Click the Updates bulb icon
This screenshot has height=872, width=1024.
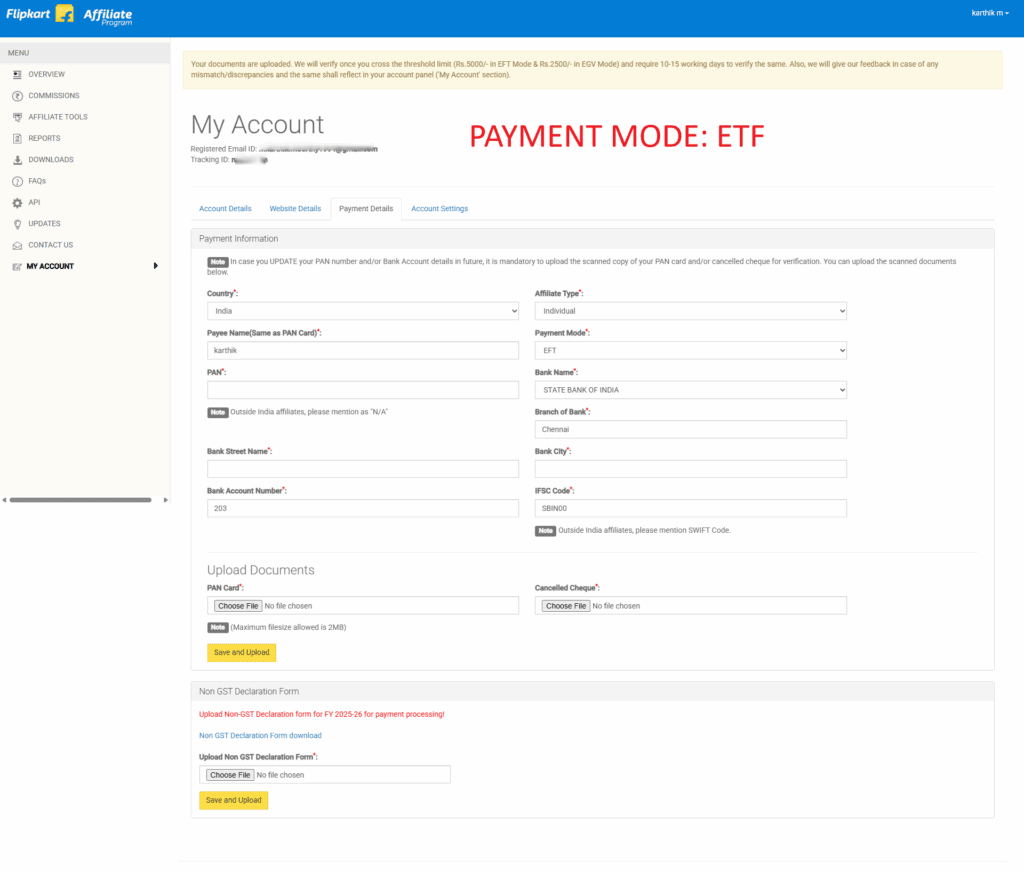pyautogui.click(x=18, y=224)
